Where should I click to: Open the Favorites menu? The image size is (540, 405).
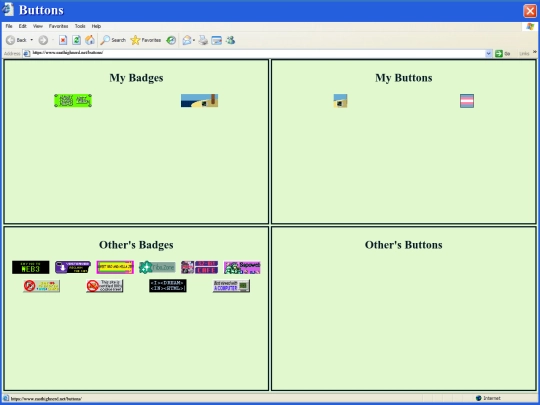click(x=58, y=26)
